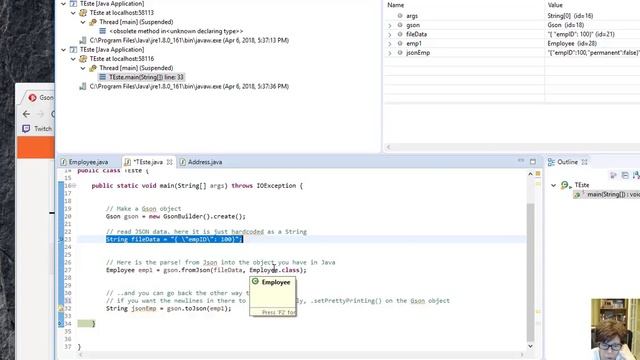Switch to the Address.java editor tab

(201, 162)
